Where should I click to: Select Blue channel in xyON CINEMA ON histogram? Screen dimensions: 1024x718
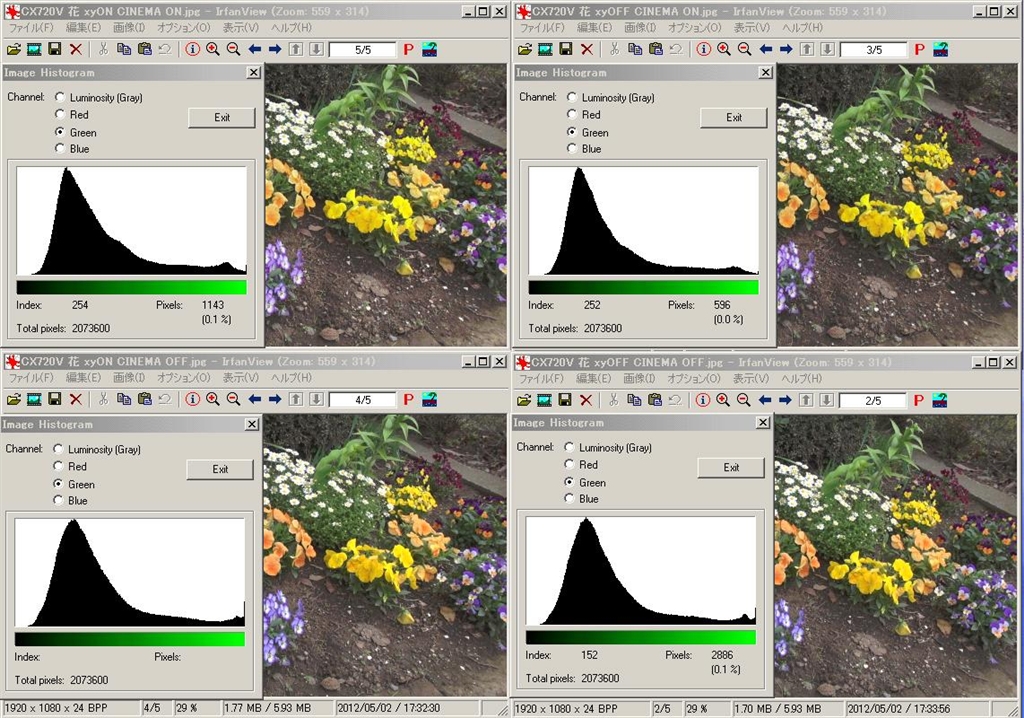(x=60, y=148)
